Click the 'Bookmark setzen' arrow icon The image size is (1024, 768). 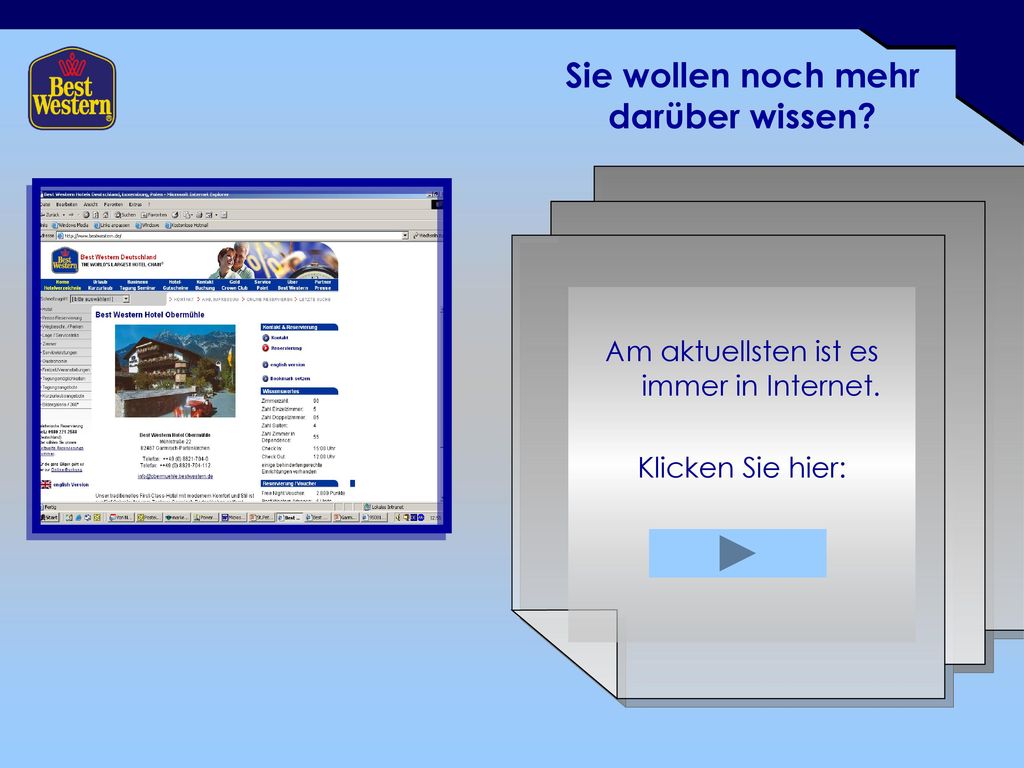tap(266, 378)
